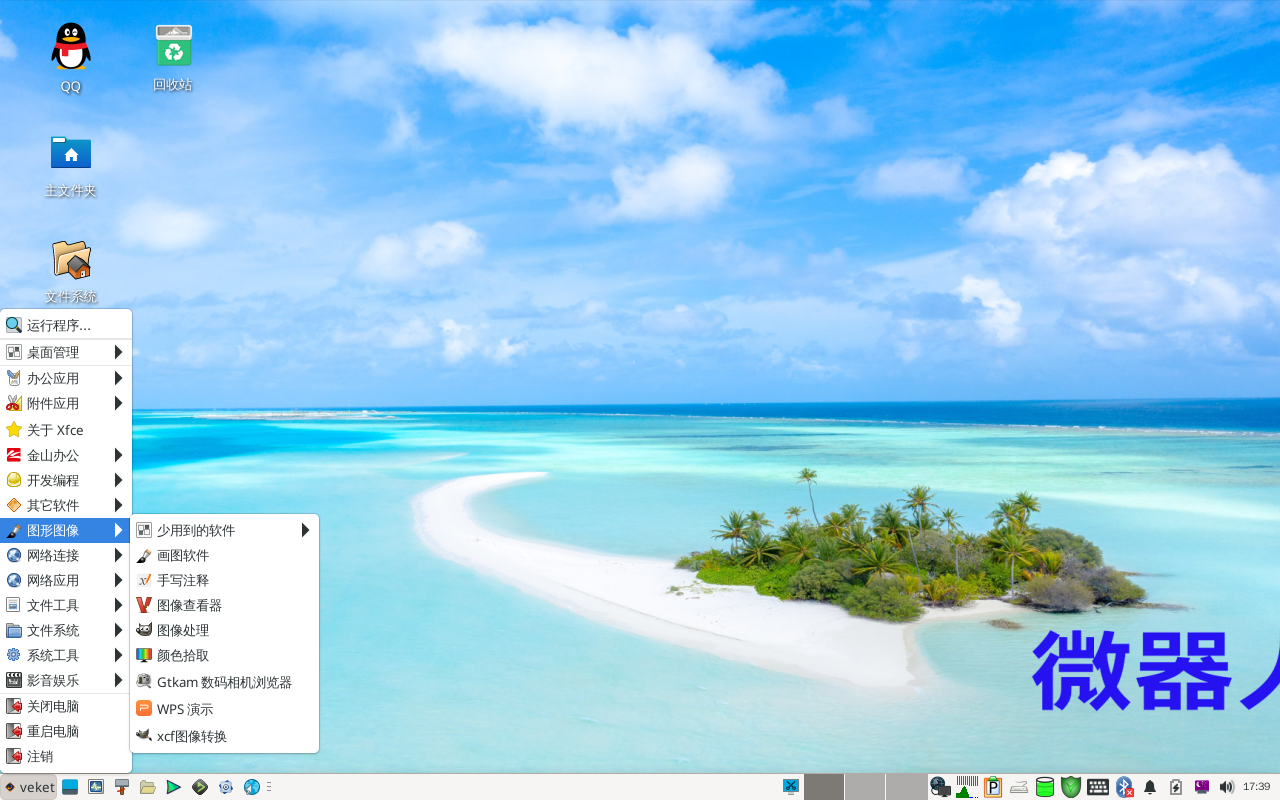Expand the 网络应用 submenu
This screenshot has width=1280, height=800.
pyautogui.click(x=66, y=580)
